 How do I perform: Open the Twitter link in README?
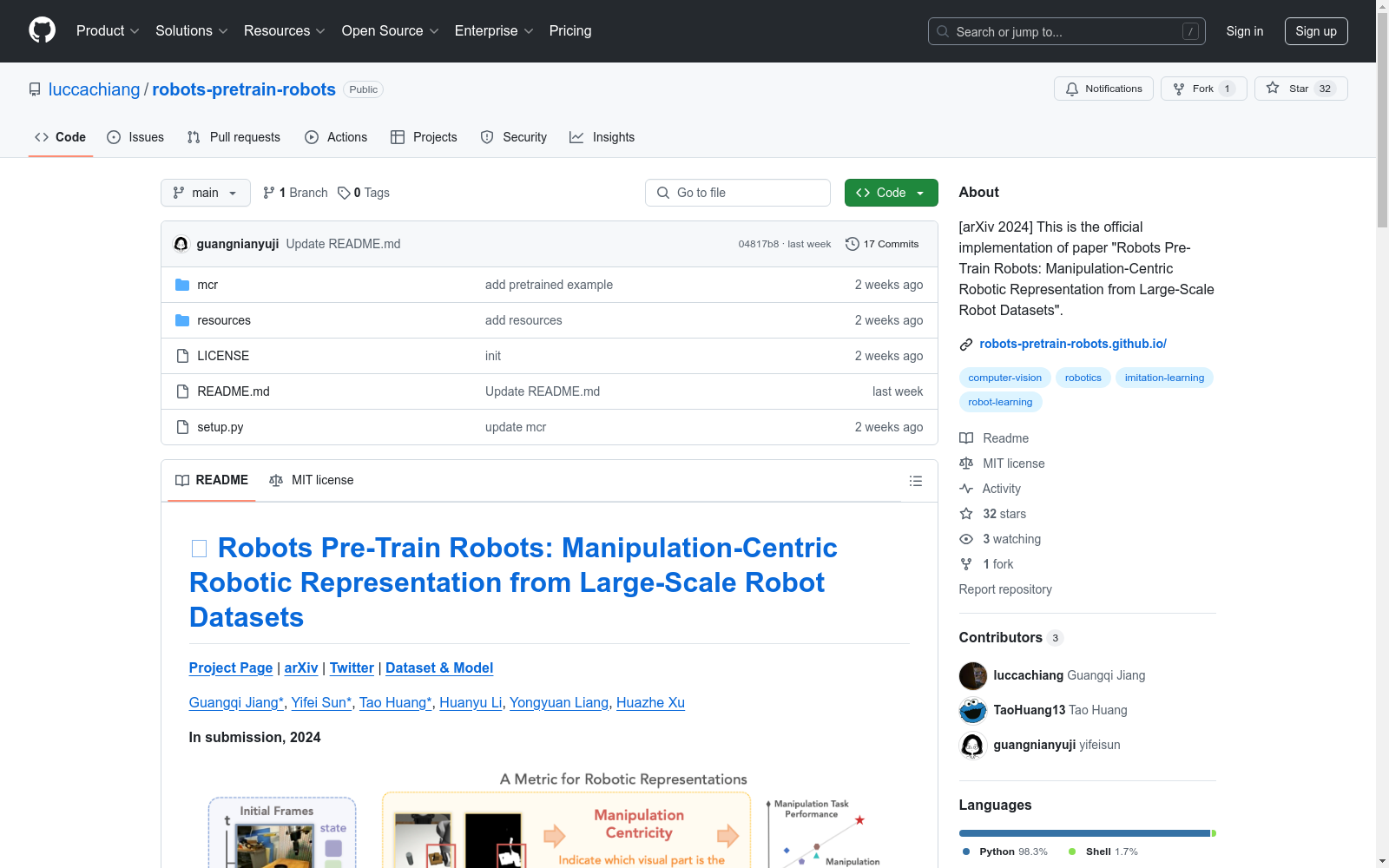coord(352,667)
